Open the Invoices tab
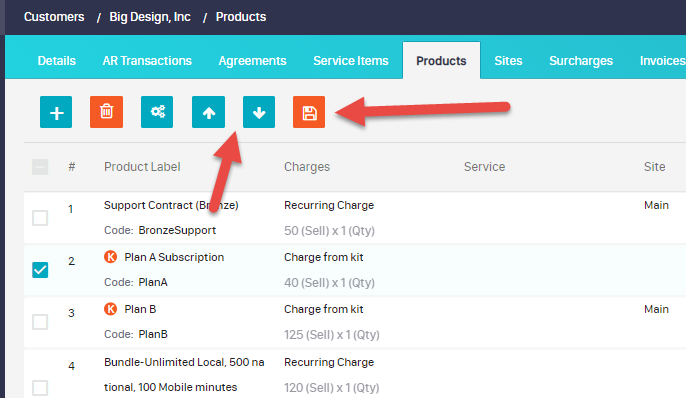The height and width of the screenshot is (398, 686). tap(662, 61)
